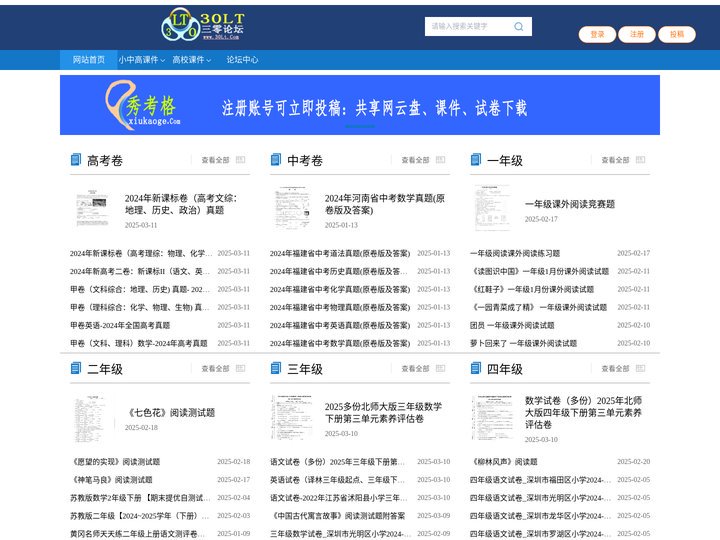
Task: Click the book icon beside 一年级
Action: click(x=476, y=160)
